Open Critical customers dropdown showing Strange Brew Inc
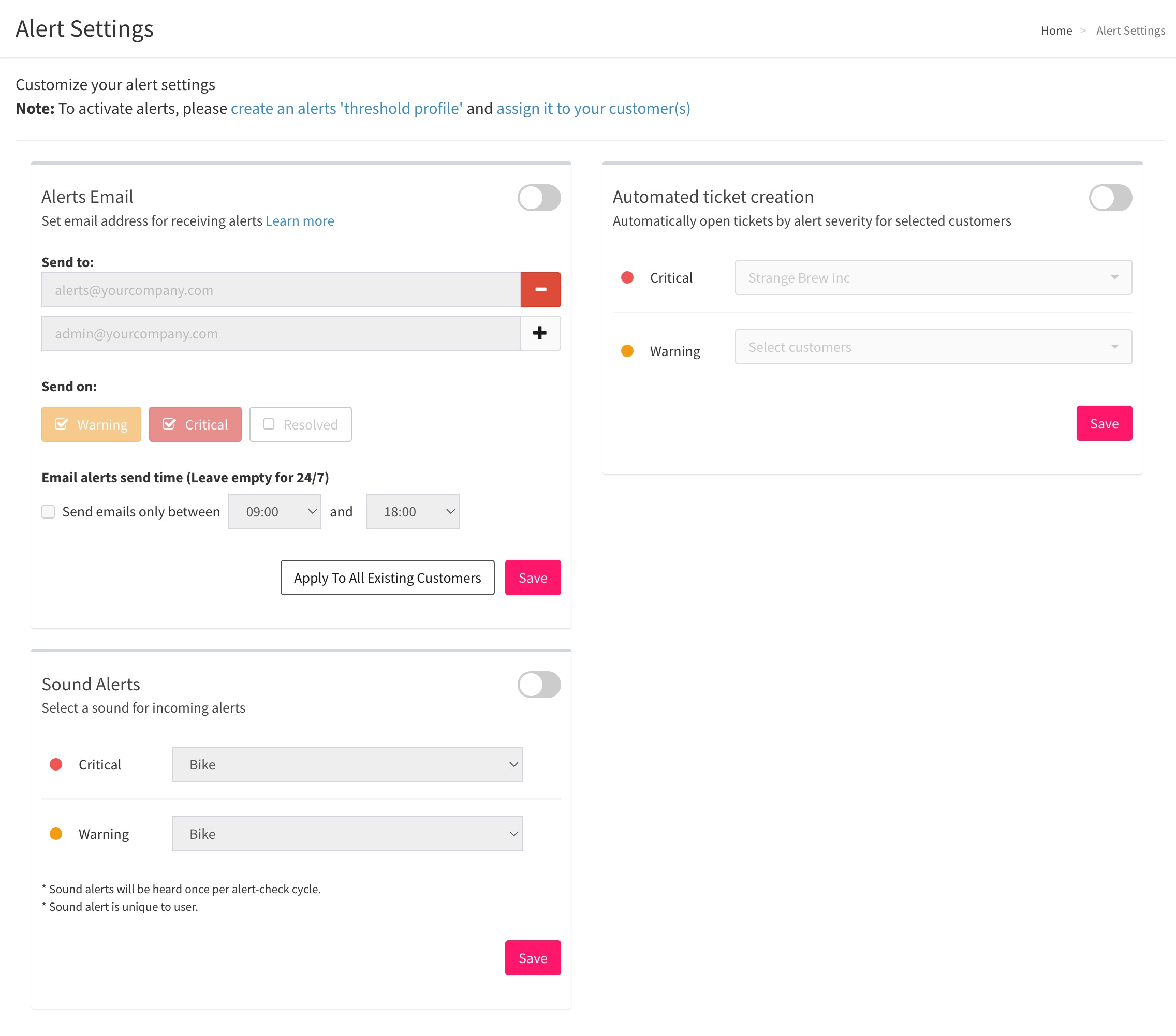 coord(933,278)
